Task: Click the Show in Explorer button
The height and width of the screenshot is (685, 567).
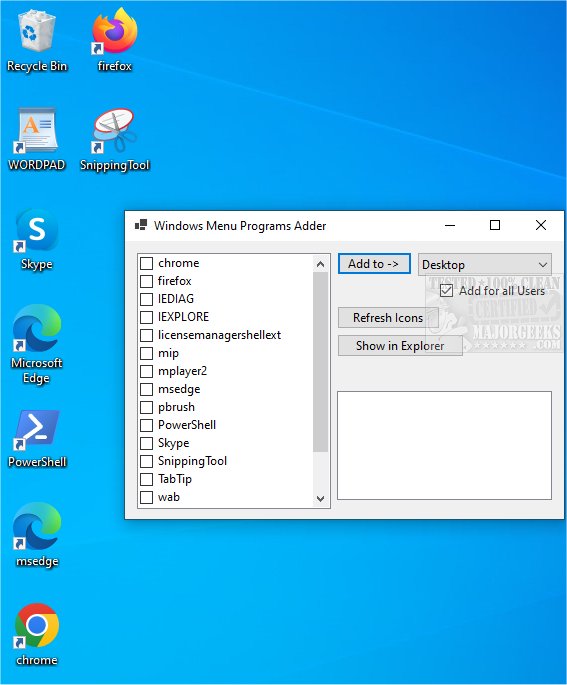Action: 400,346
